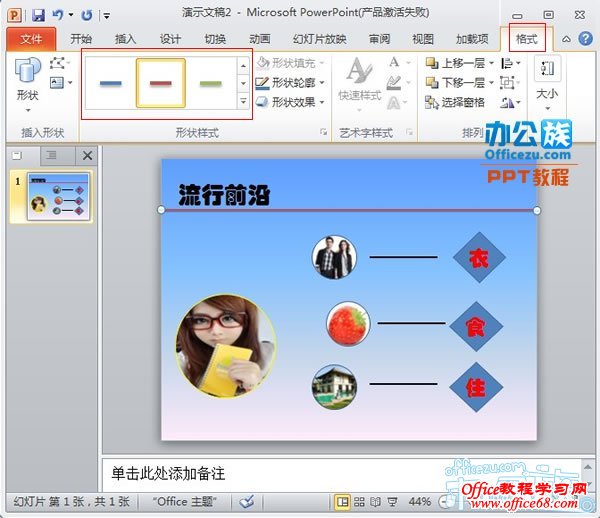Open the 形状效果 dropdown
This screenshot has height=518, width=600.
click(290, 102)
